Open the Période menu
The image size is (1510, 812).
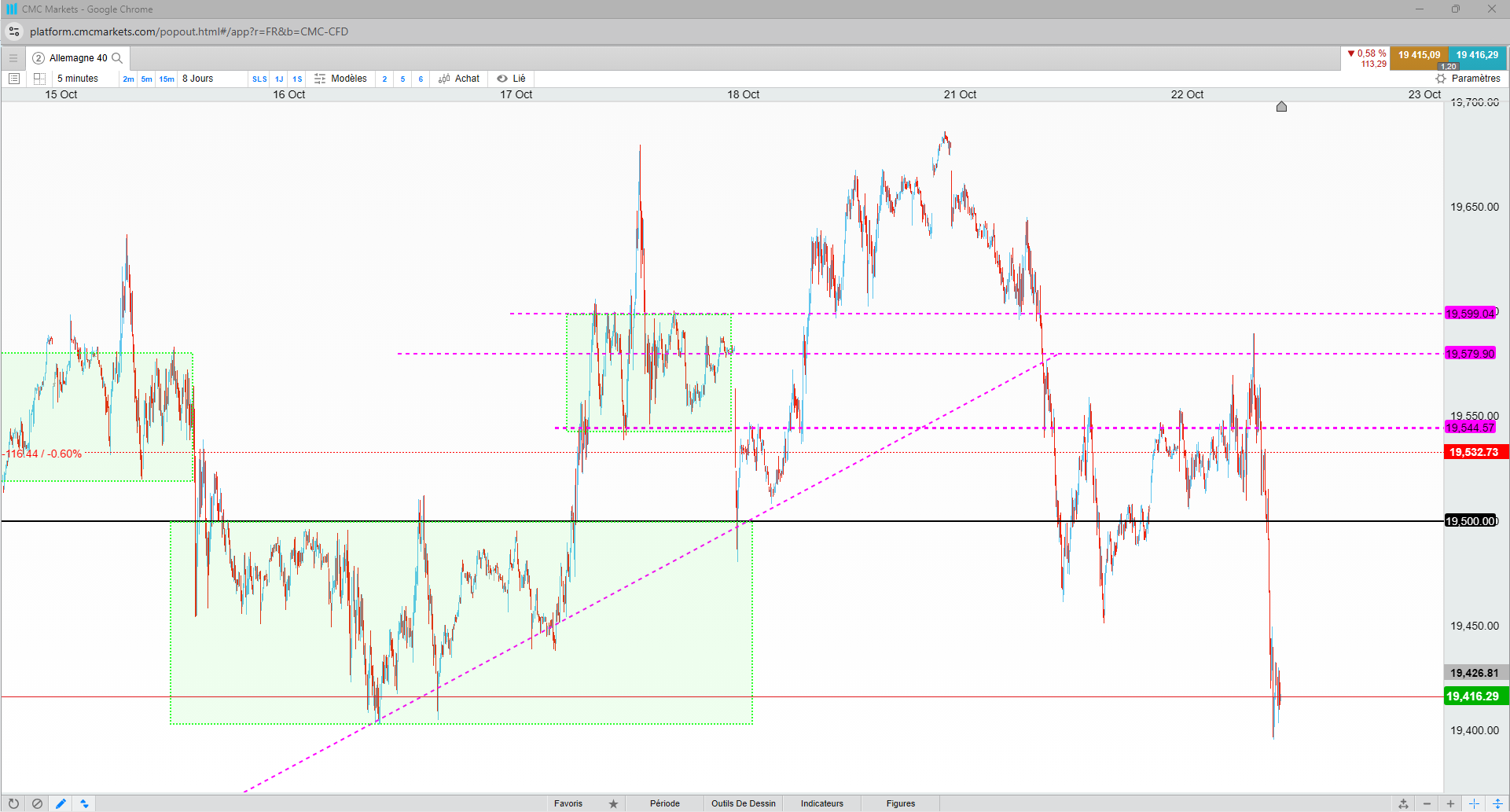point(665,803)
